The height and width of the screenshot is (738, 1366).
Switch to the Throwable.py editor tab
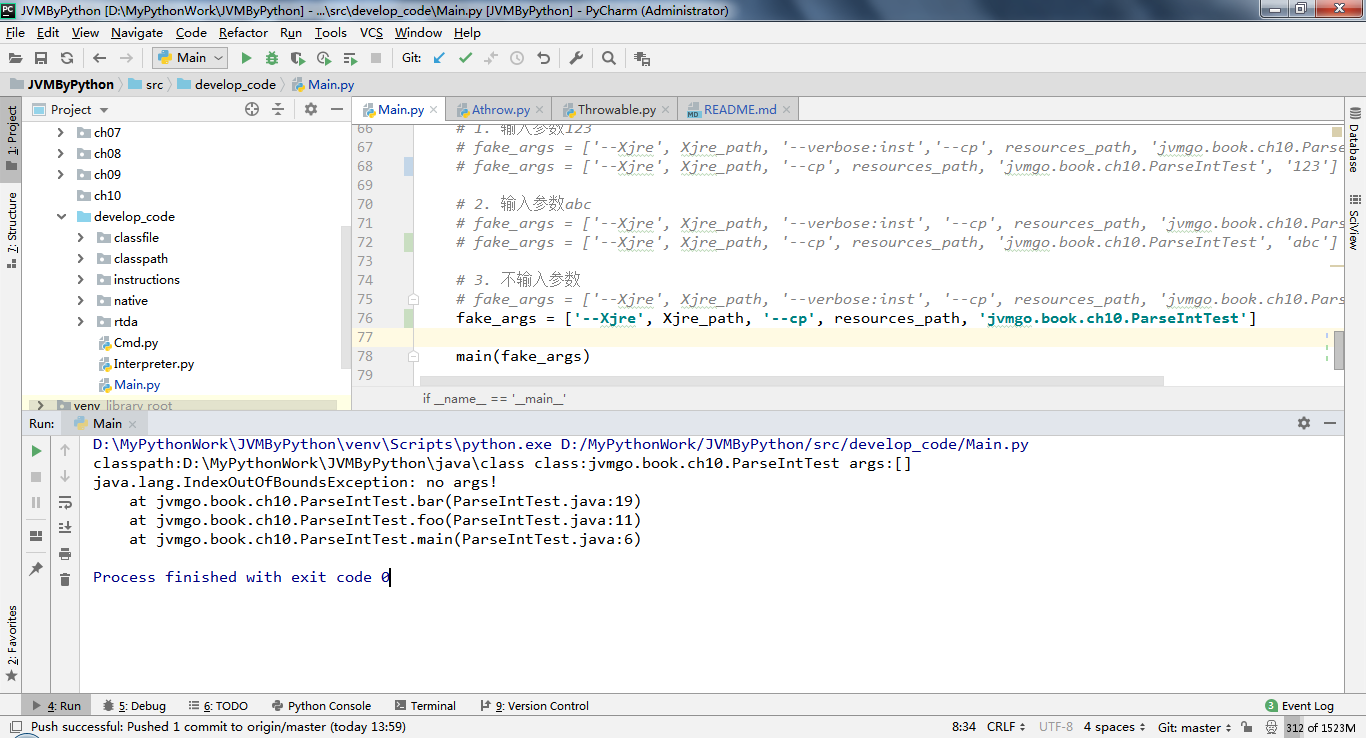tap(616, 109)
